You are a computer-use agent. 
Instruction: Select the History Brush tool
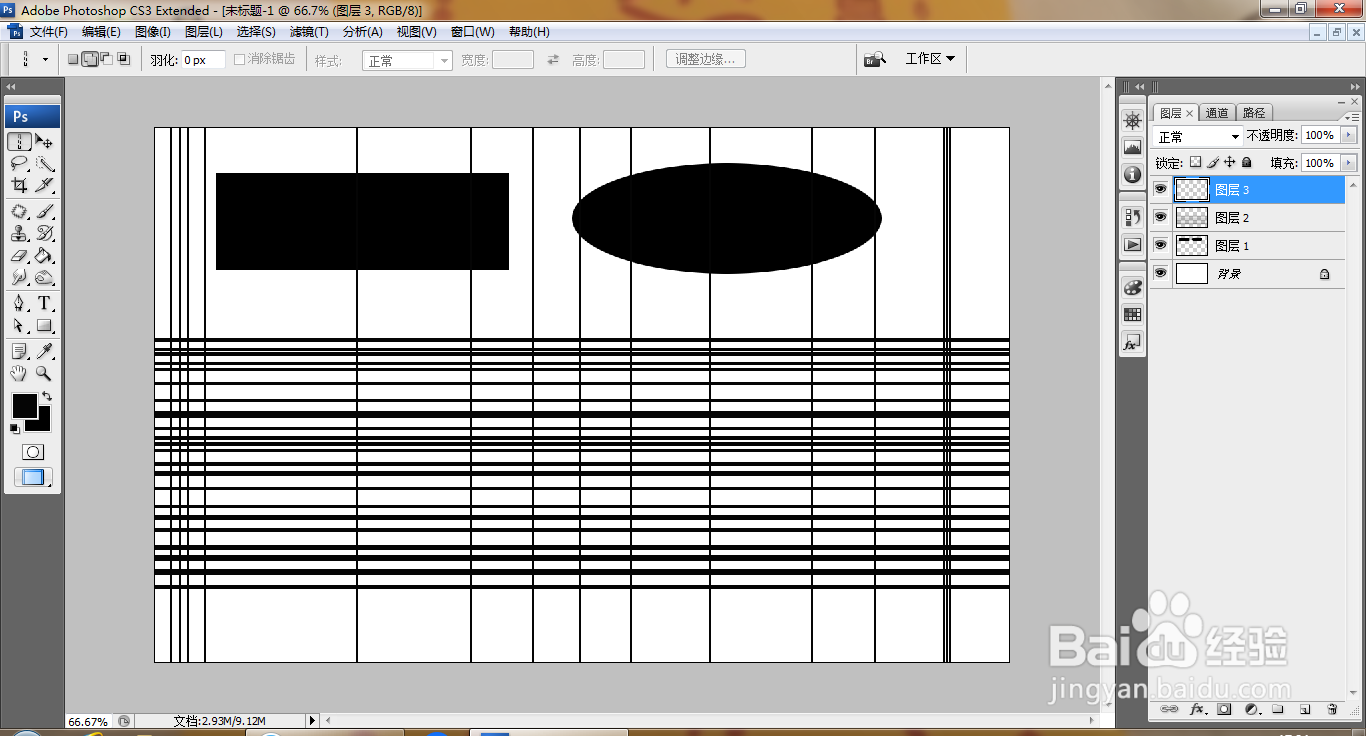(x=45, y=234)
